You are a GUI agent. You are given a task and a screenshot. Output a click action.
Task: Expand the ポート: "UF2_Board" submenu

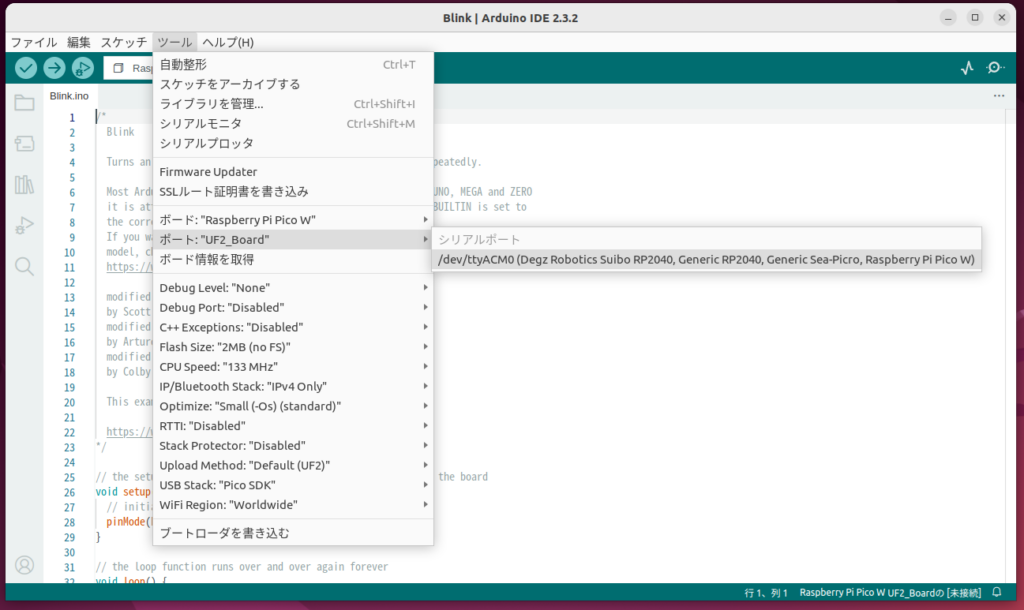(293, 240)
